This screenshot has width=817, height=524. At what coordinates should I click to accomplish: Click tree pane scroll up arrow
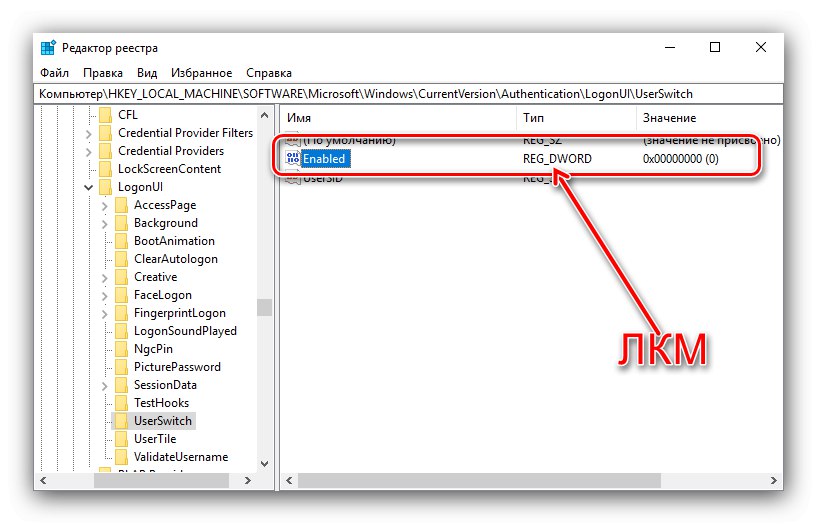coord(264,115)
